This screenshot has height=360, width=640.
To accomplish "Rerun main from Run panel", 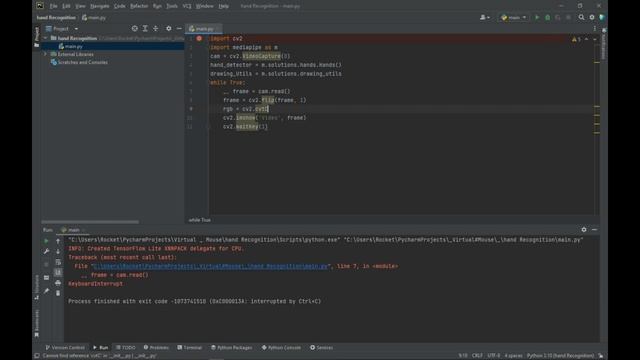I will [46, 241].
